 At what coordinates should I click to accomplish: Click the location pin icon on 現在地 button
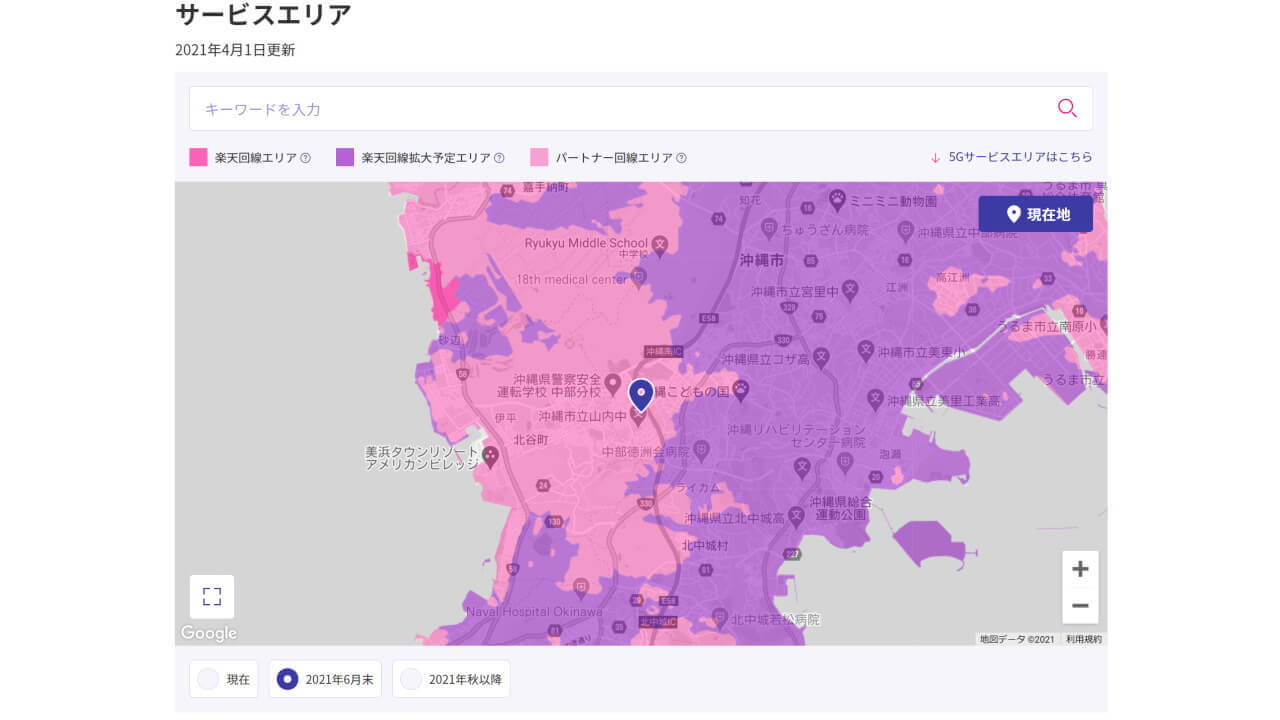point(1014,213)
